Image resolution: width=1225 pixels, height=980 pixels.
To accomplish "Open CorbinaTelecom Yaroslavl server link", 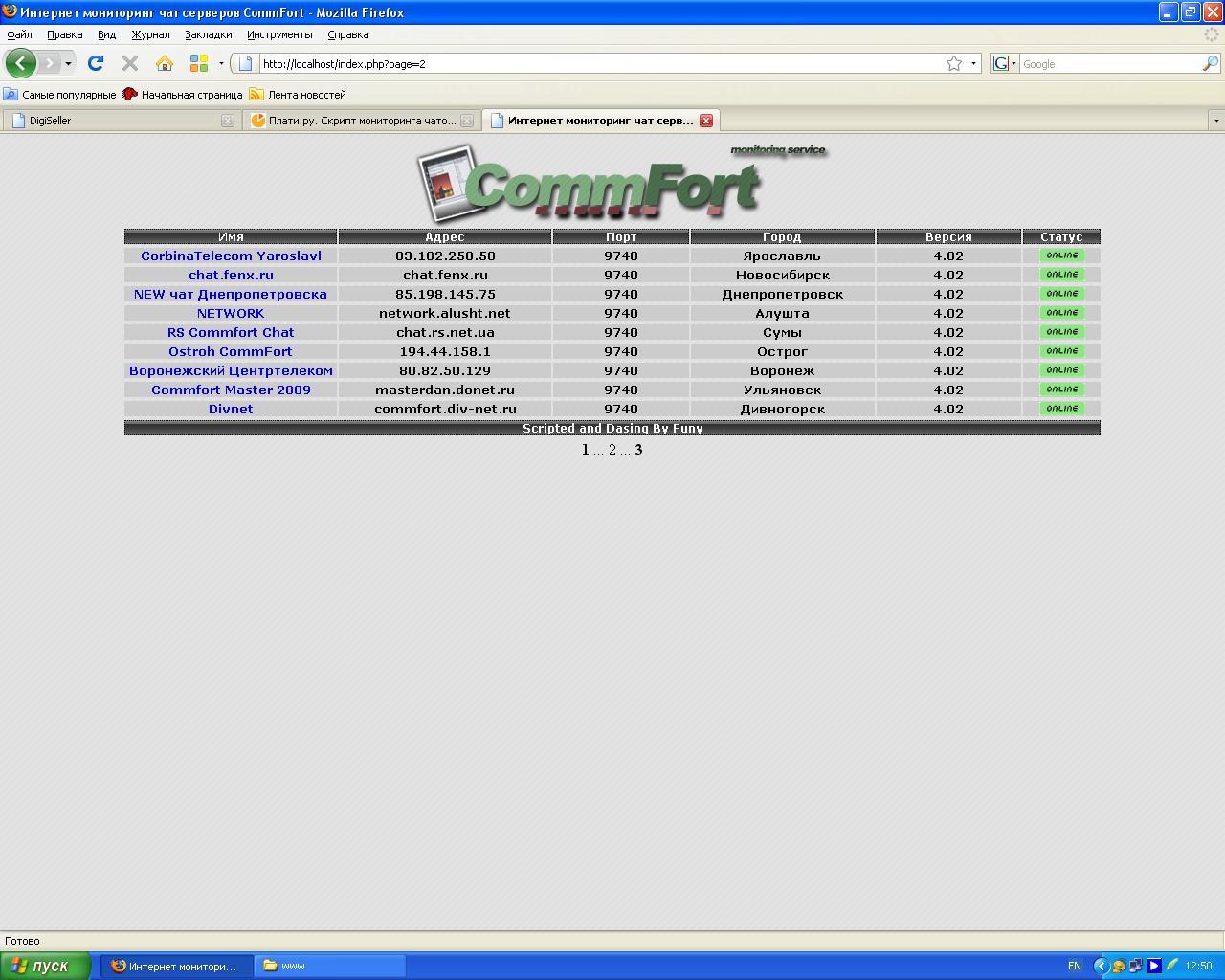I will coord(231,256).
